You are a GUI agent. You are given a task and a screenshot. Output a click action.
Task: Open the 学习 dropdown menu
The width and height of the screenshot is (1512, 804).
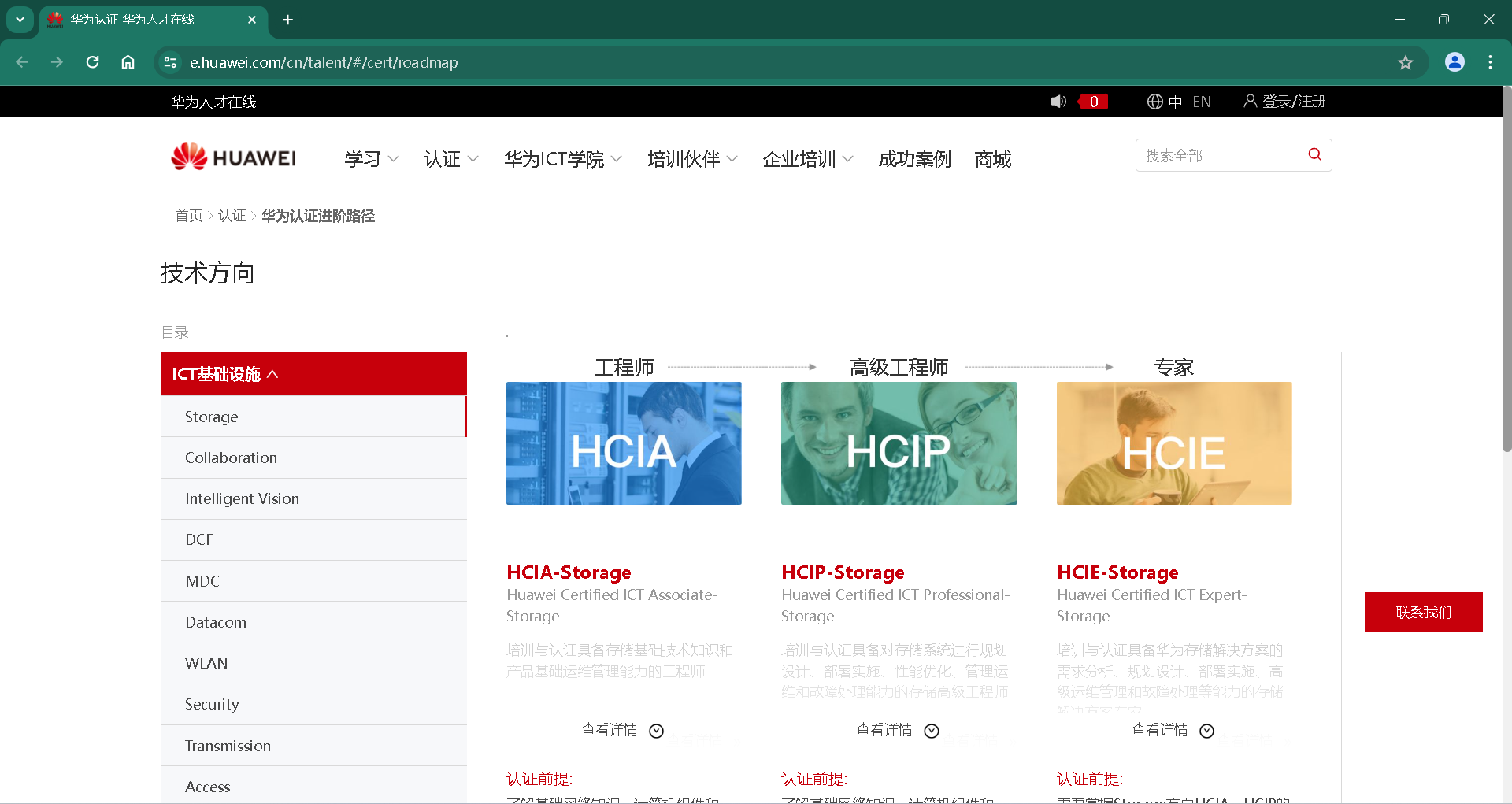[372, 159]
